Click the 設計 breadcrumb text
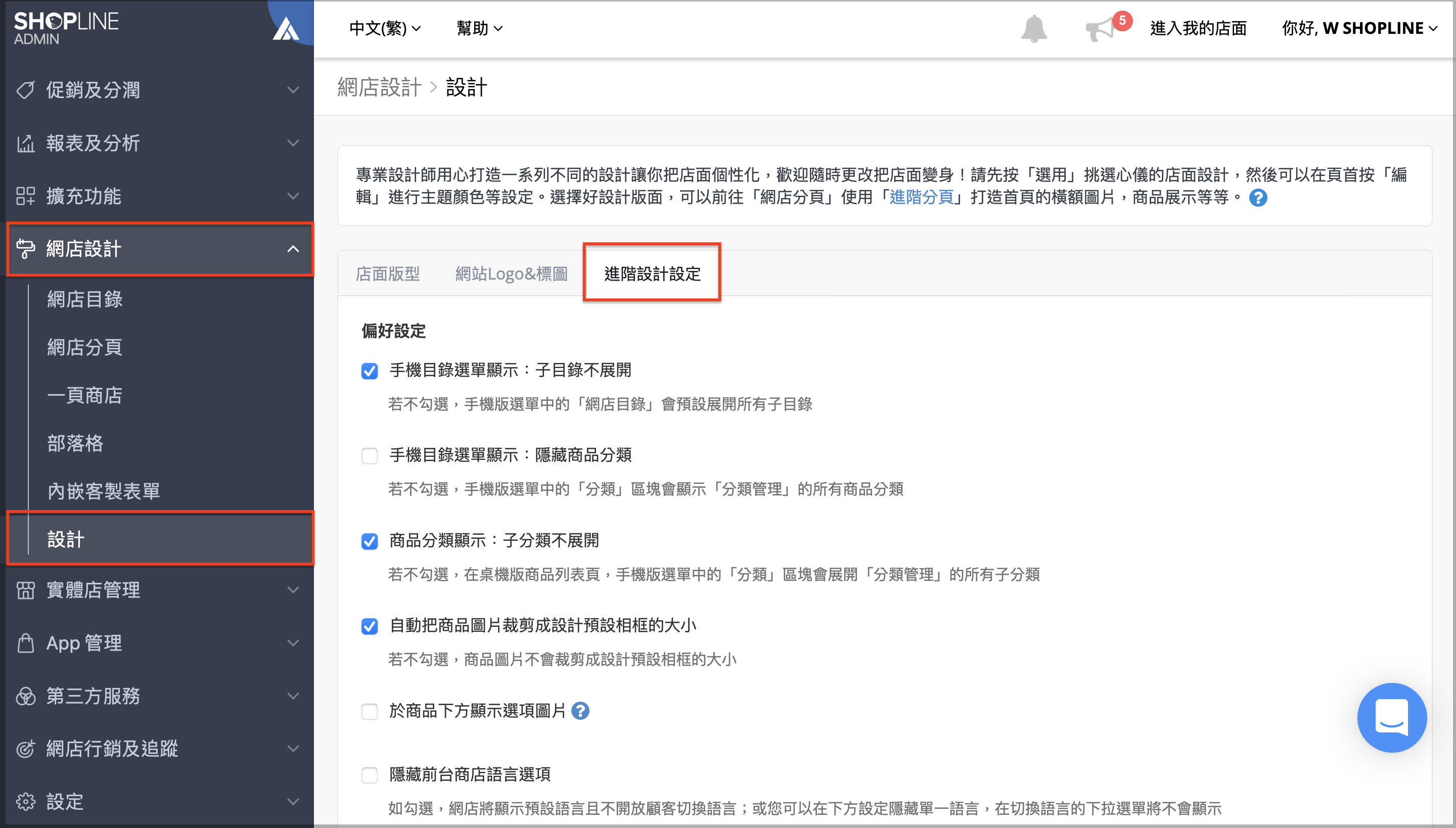Screen dimensions: 1456x828 (x=466, y=87)
